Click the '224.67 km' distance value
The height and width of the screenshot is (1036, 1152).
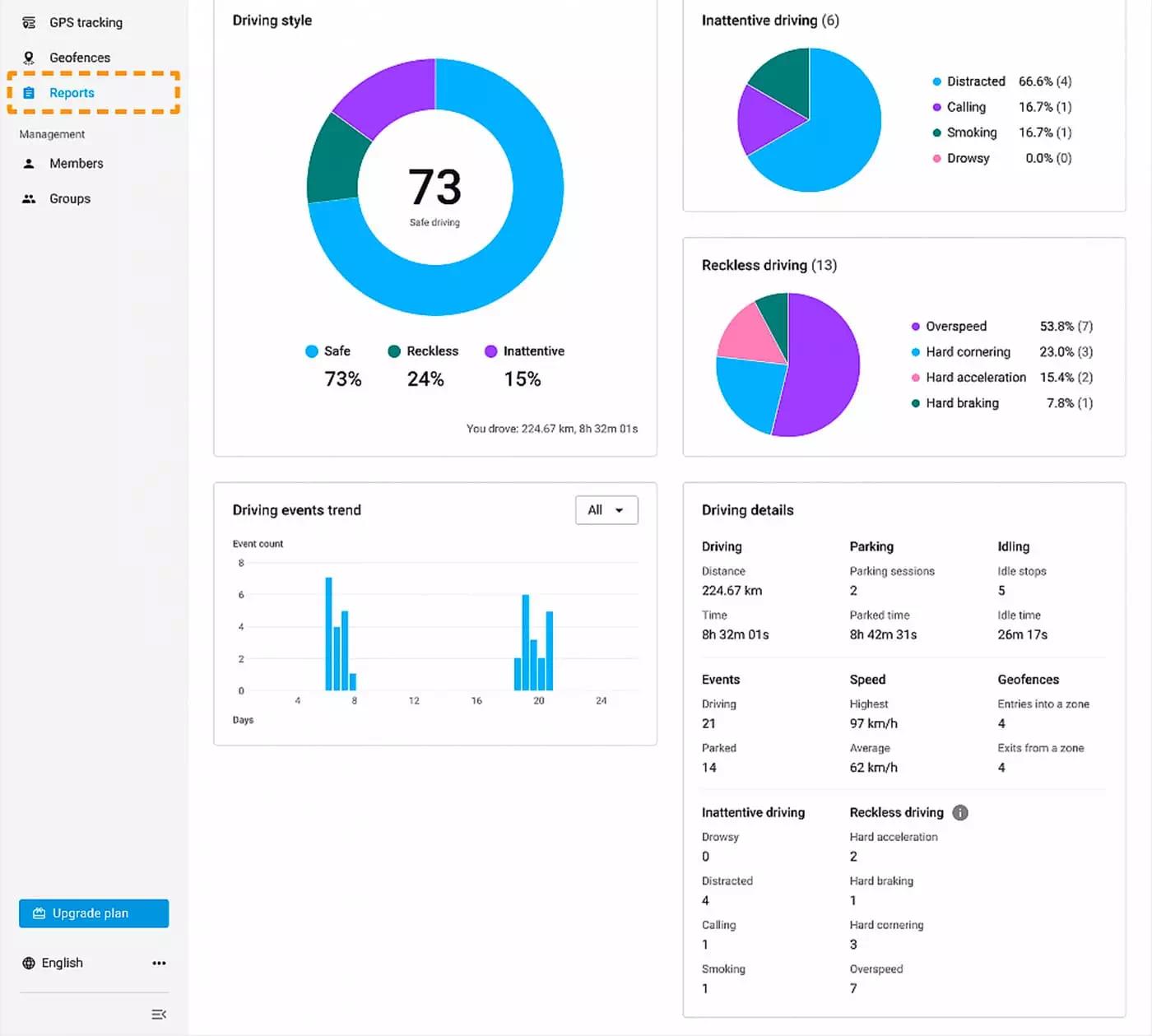(x=732, y=591)
